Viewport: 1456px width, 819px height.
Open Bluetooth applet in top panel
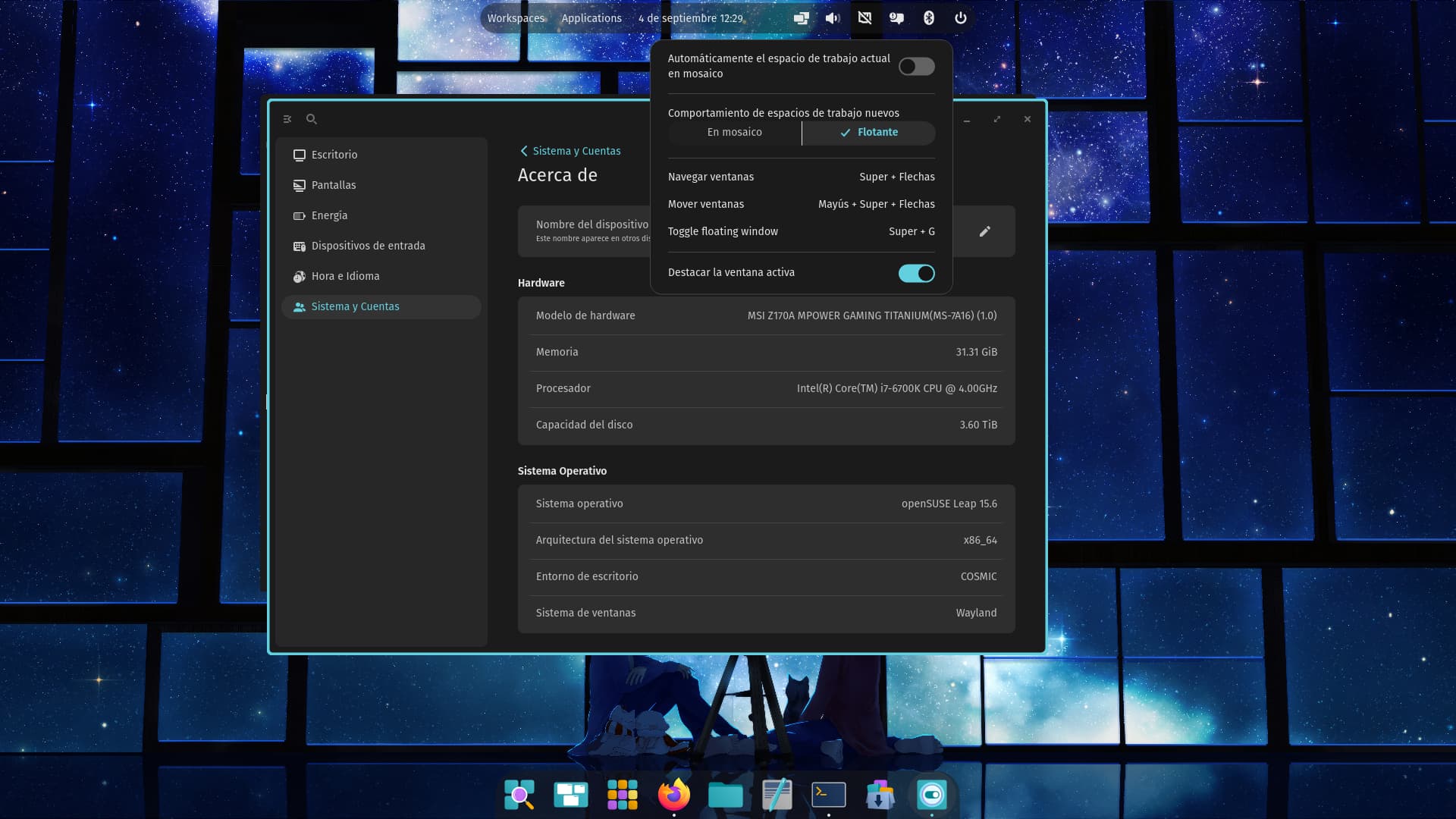[x=928, y=18]
